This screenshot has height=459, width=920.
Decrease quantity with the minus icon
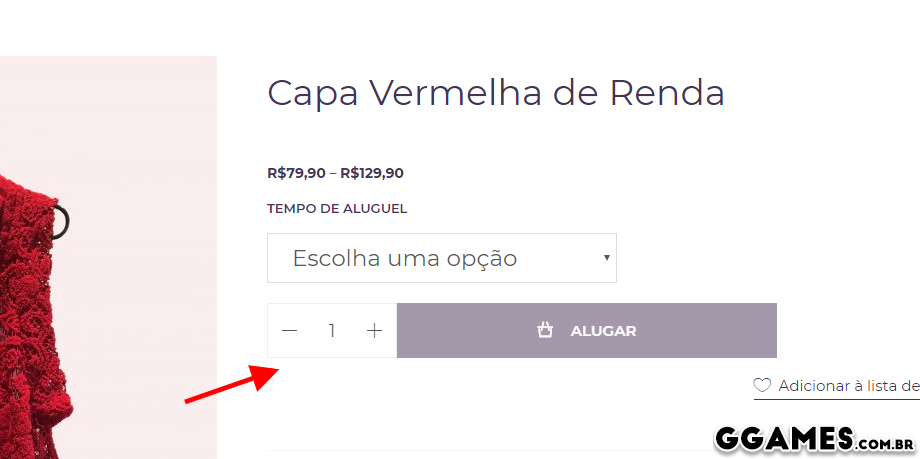click(290, 330)
